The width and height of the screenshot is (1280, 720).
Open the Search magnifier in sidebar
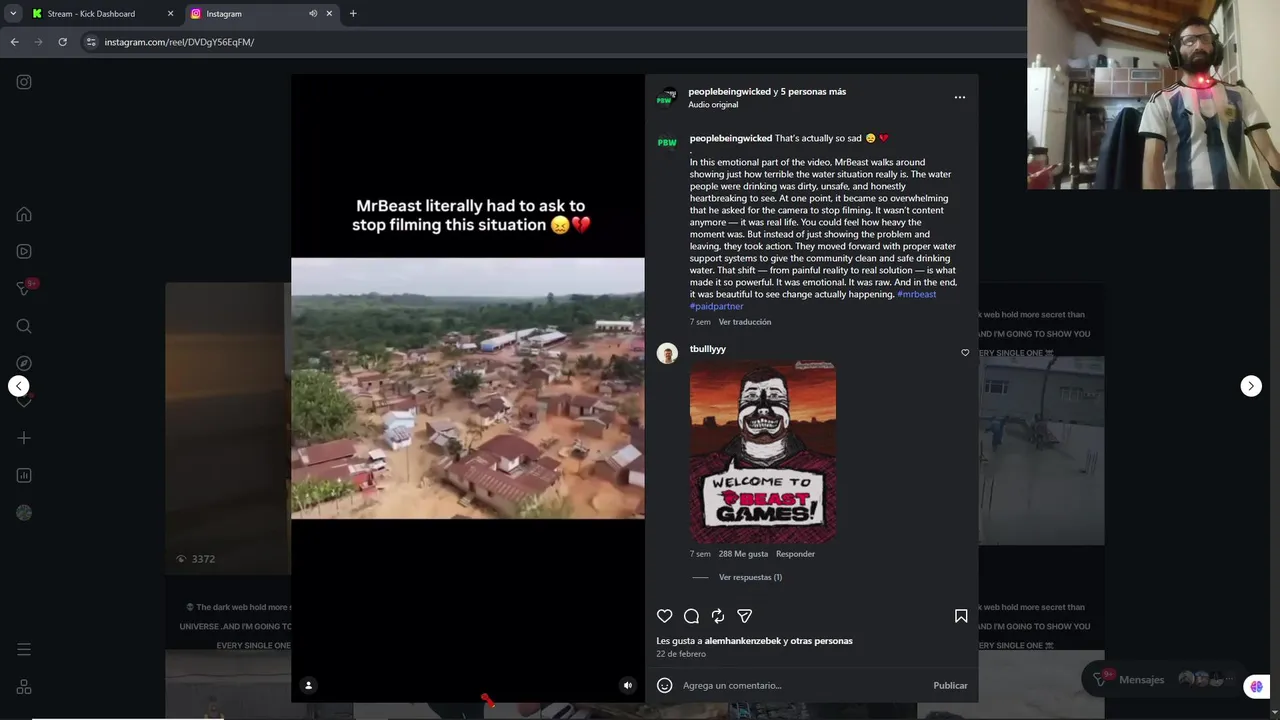pyautogui.click(x=24, y=326)
